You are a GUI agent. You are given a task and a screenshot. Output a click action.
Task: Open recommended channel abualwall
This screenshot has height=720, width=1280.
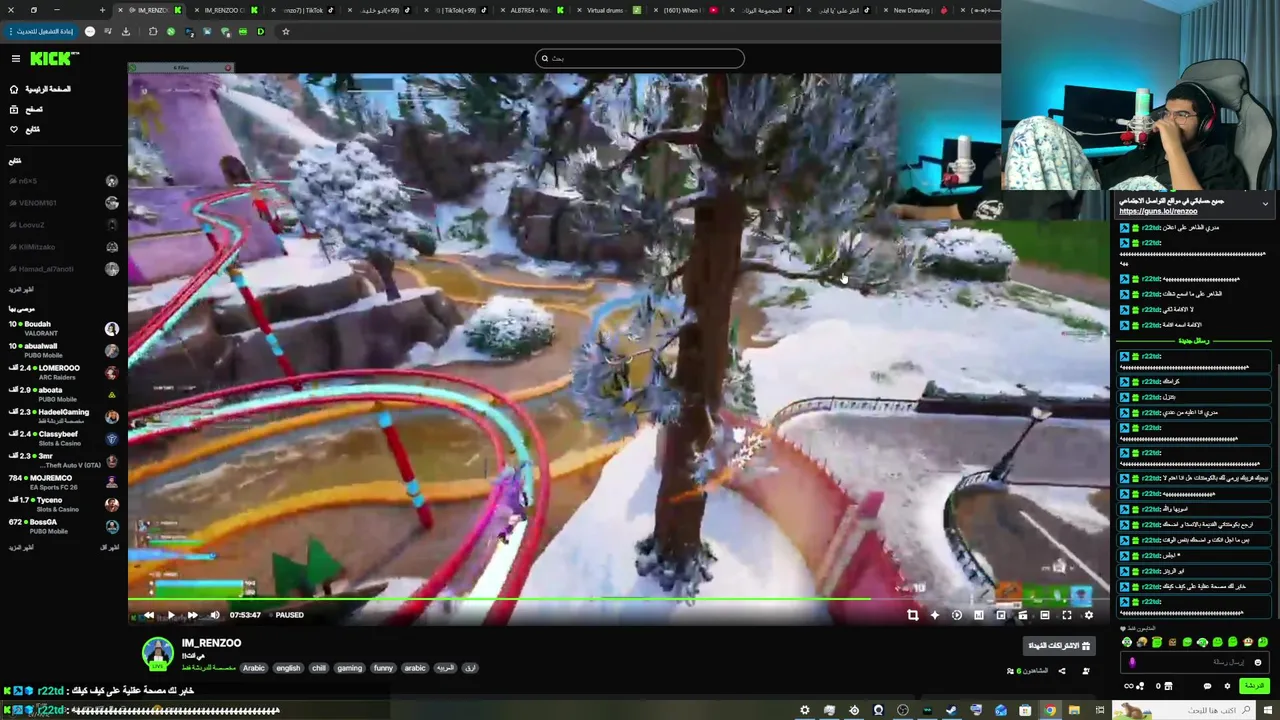pyautogui.click(x=63, y=350)
